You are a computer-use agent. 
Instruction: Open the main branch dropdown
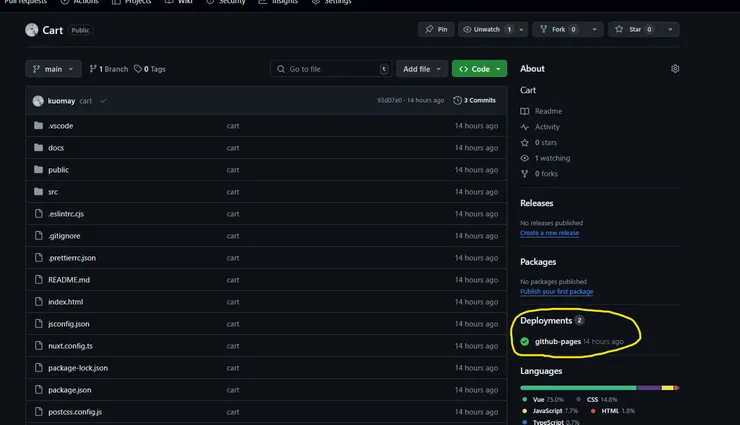pos(53,69)
